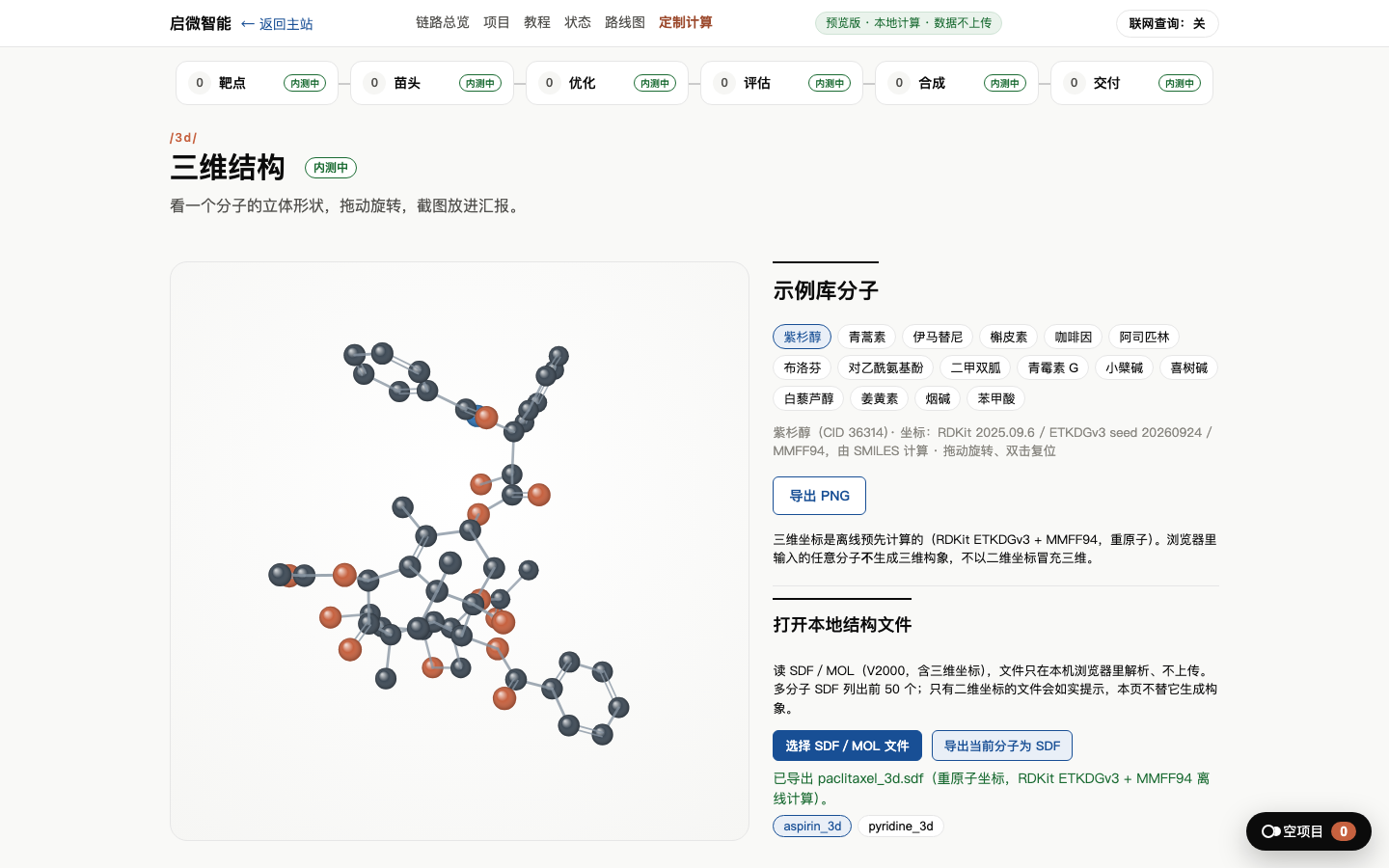Open 定制计算 navigation item
Image resolution: width=1389 pixels, height=868 pixels.
click(686, 22)
